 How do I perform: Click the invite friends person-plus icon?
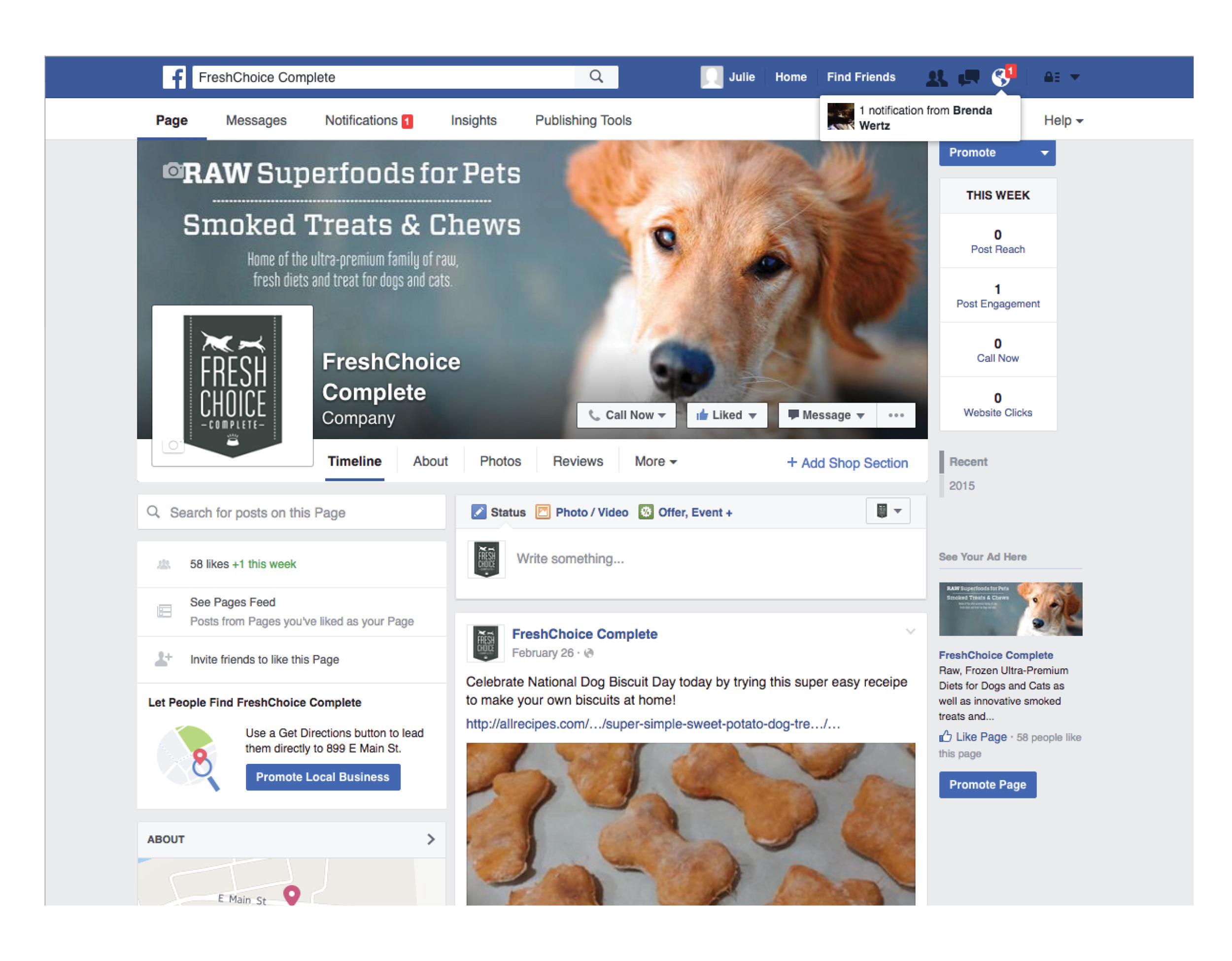pos(164,659)
